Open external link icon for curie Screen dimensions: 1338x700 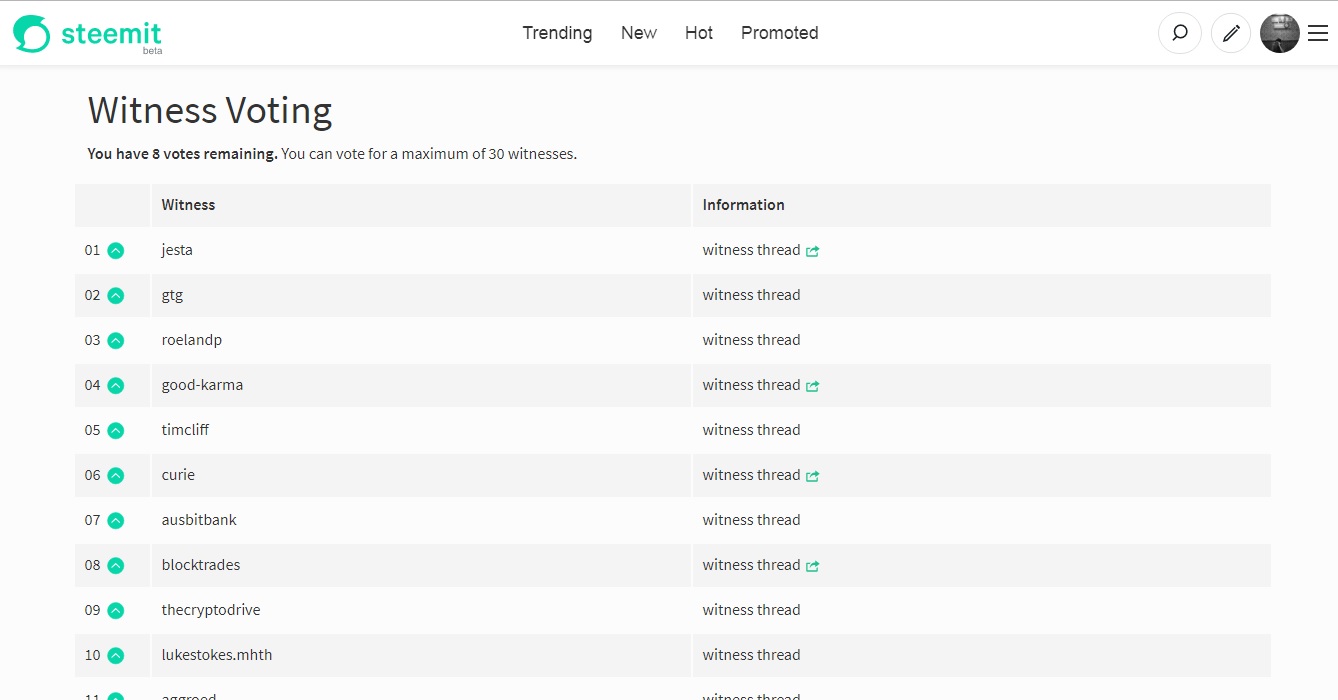(x=813, y=476)
